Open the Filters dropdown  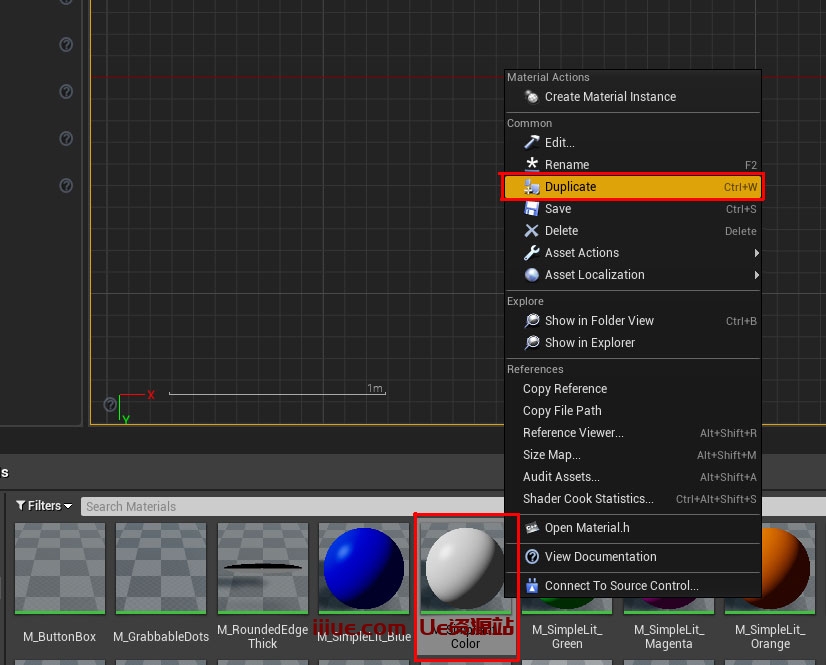pos(44,506)
